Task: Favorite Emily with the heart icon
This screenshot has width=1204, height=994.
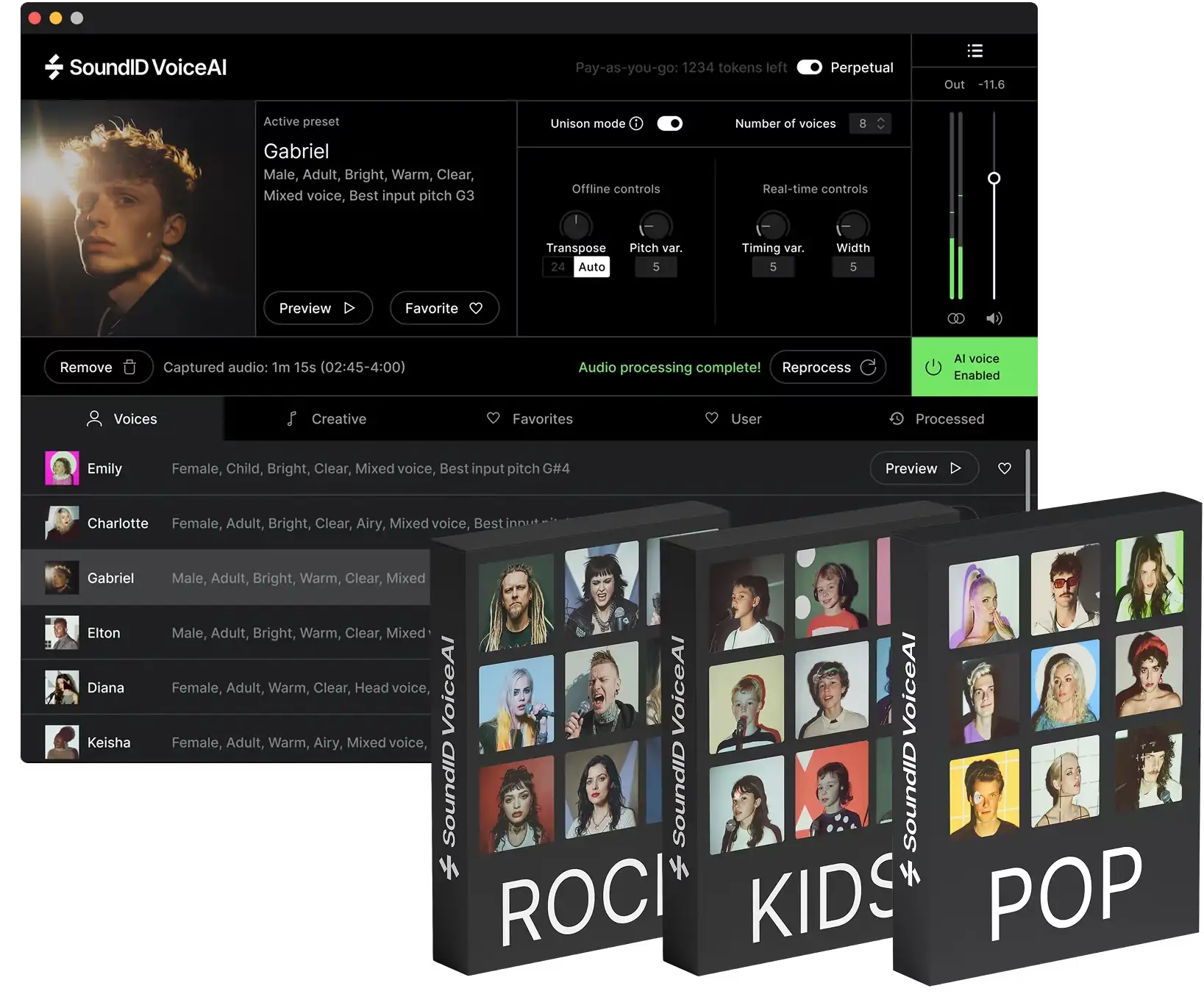Action: pos(1004,468)
